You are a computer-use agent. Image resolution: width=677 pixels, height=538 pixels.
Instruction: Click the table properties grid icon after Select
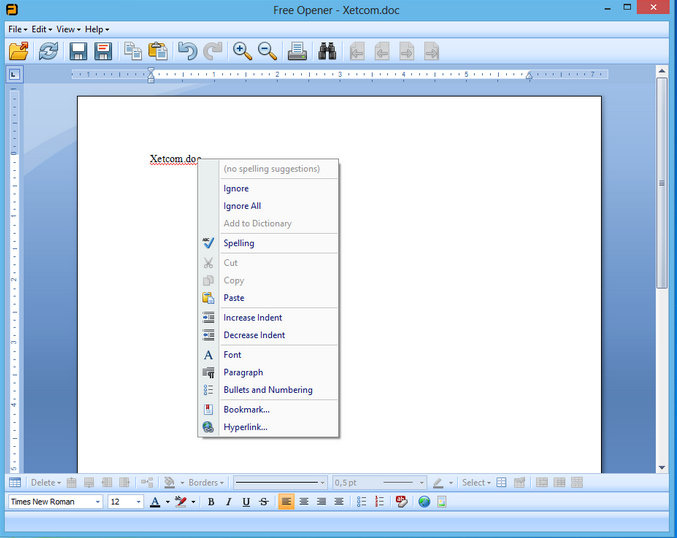tap(501, 482)
